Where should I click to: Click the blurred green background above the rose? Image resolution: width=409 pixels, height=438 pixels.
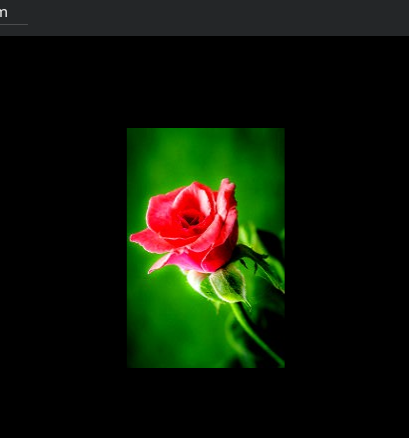tap(206, 153)
